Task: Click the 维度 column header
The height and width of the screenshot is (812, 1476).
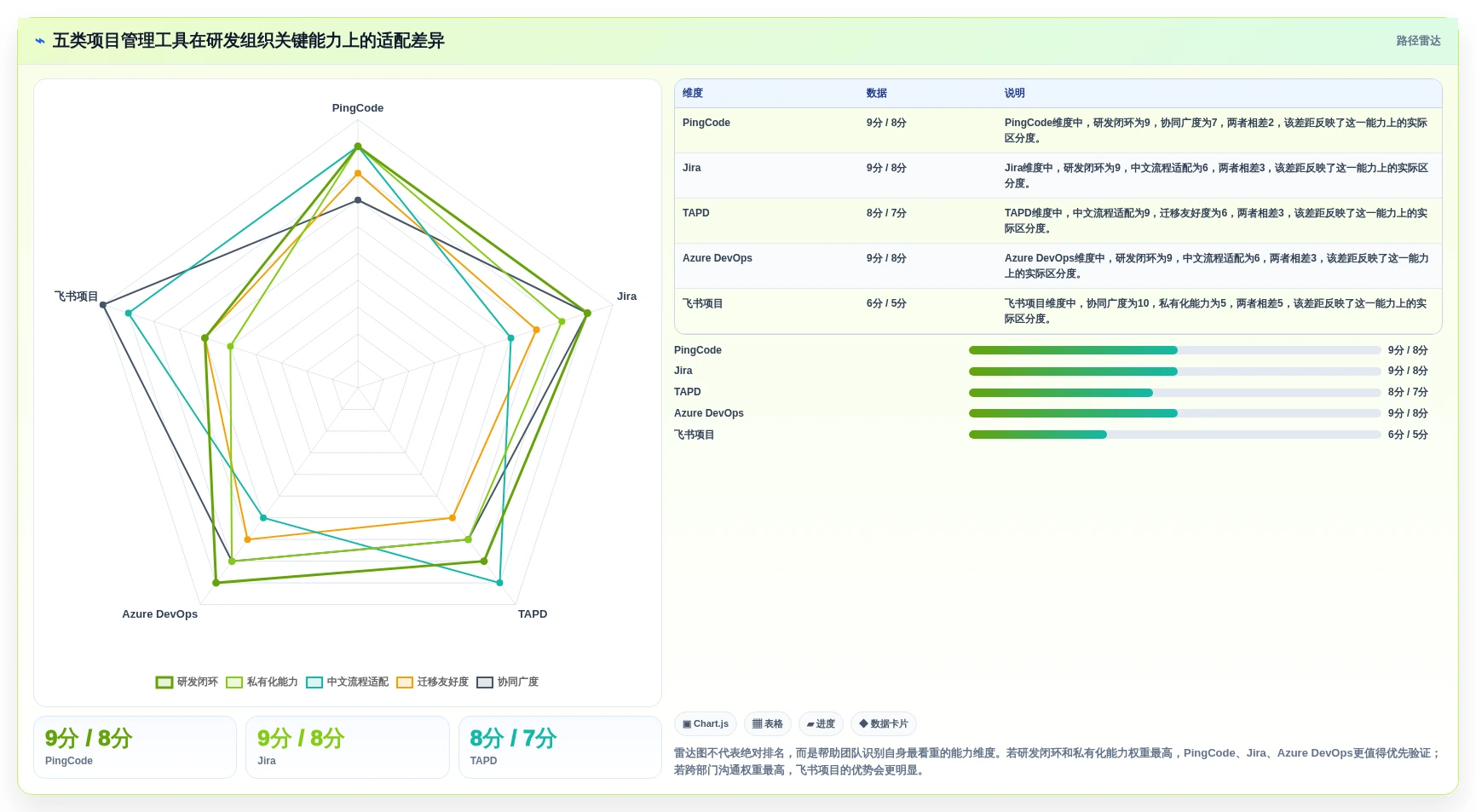Action: tap(693, 94)
